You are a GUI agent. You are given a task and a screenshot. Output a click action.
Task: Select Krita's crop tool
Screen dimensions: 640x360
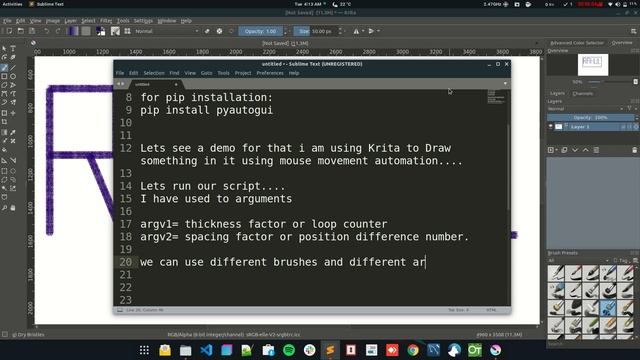4,122
